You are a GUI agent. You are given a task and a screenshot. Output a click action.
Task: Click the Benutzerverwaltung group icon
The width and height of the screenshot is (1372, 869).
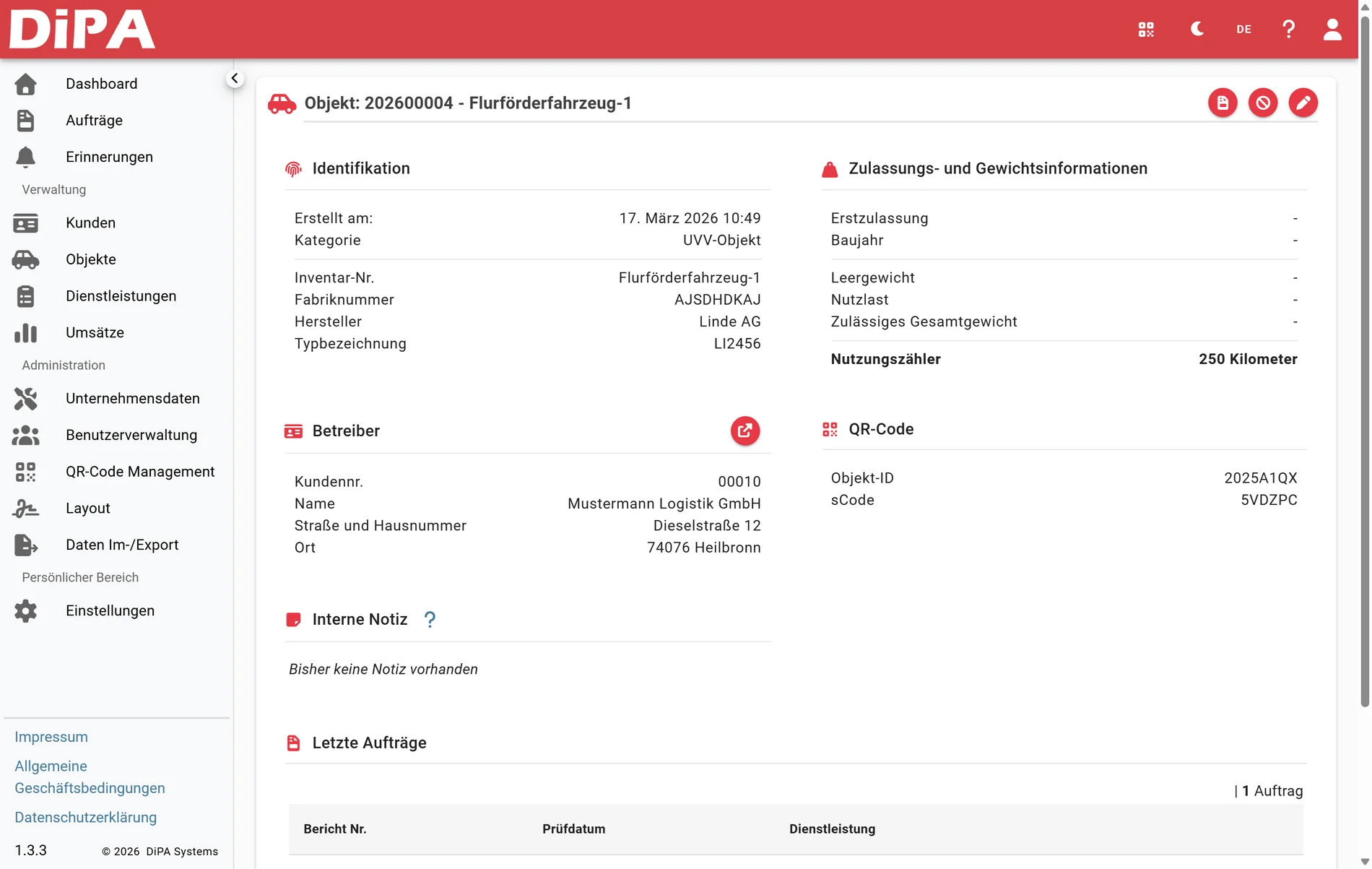click(26, 436)
